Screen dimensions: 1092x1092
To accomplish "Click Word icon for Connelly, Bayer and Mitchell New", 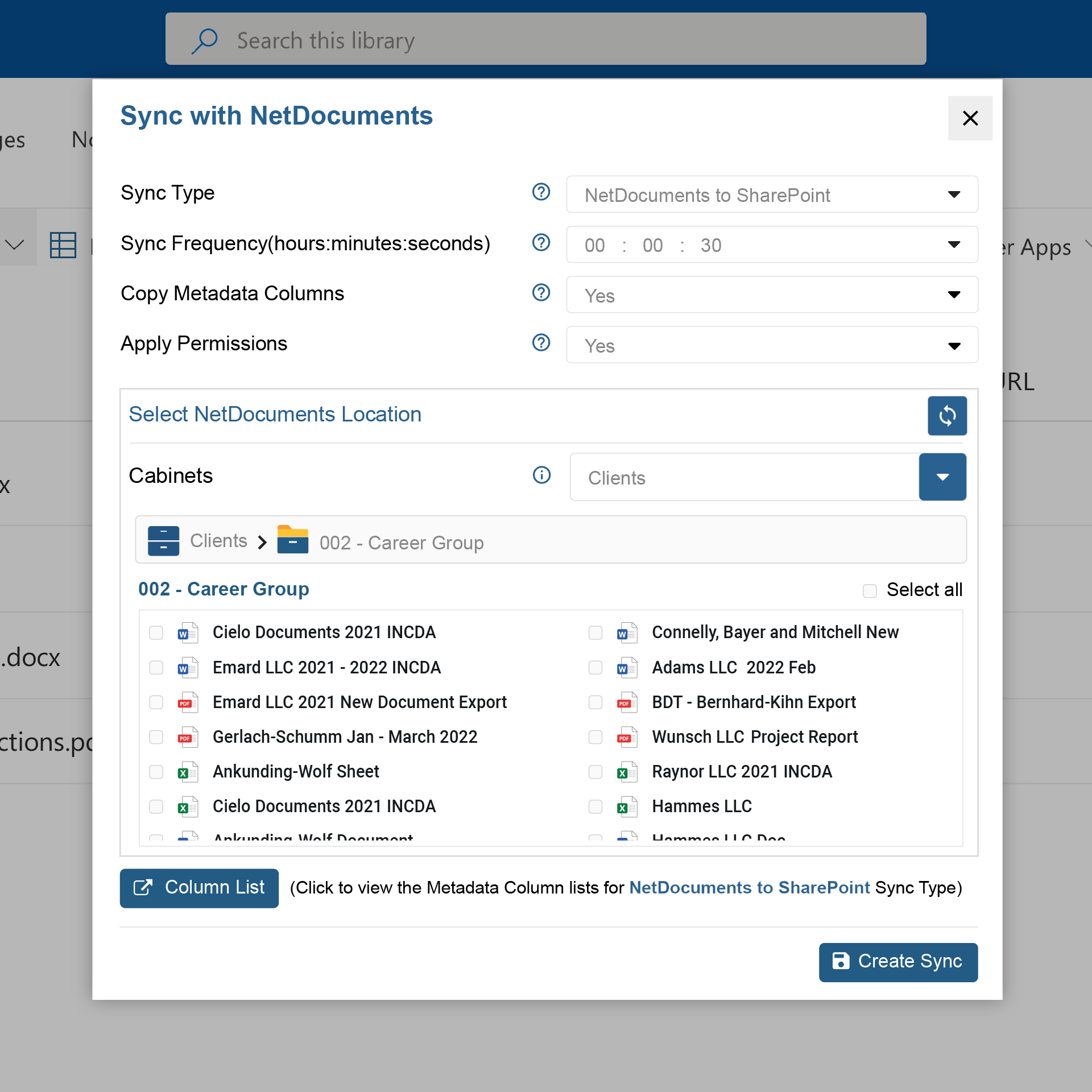I will click(627, 632).
